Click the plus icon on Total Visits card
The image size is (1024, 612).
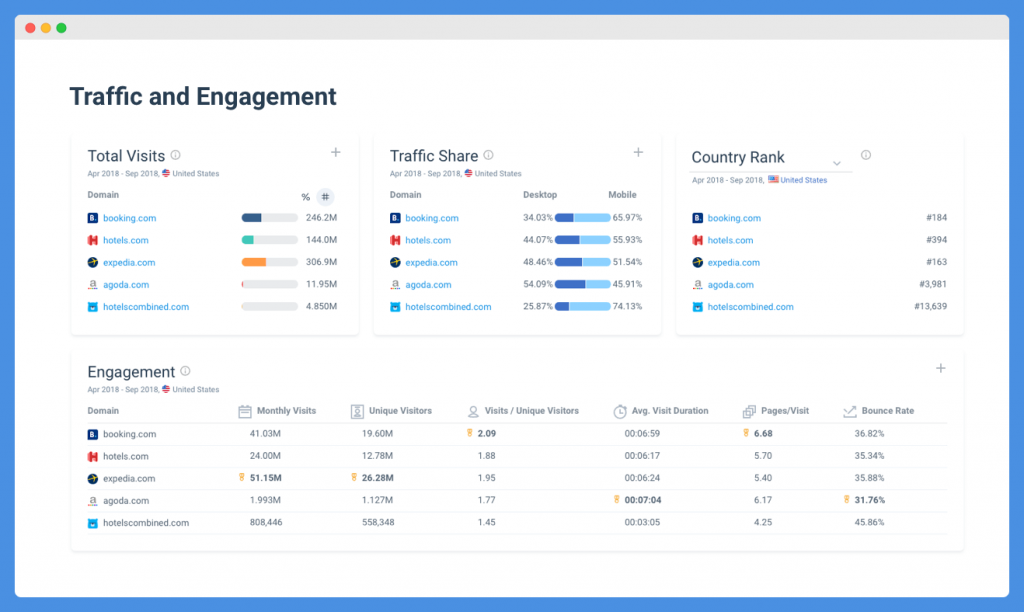tap(336, 152)
